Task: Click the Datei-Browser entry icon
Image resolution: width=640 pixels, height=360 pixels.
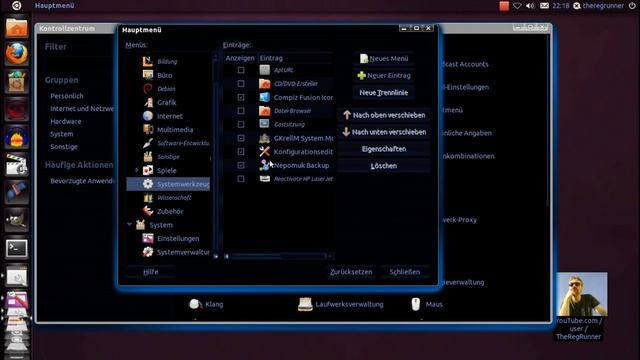Action: pyautogui.click(x=264, y=111)
